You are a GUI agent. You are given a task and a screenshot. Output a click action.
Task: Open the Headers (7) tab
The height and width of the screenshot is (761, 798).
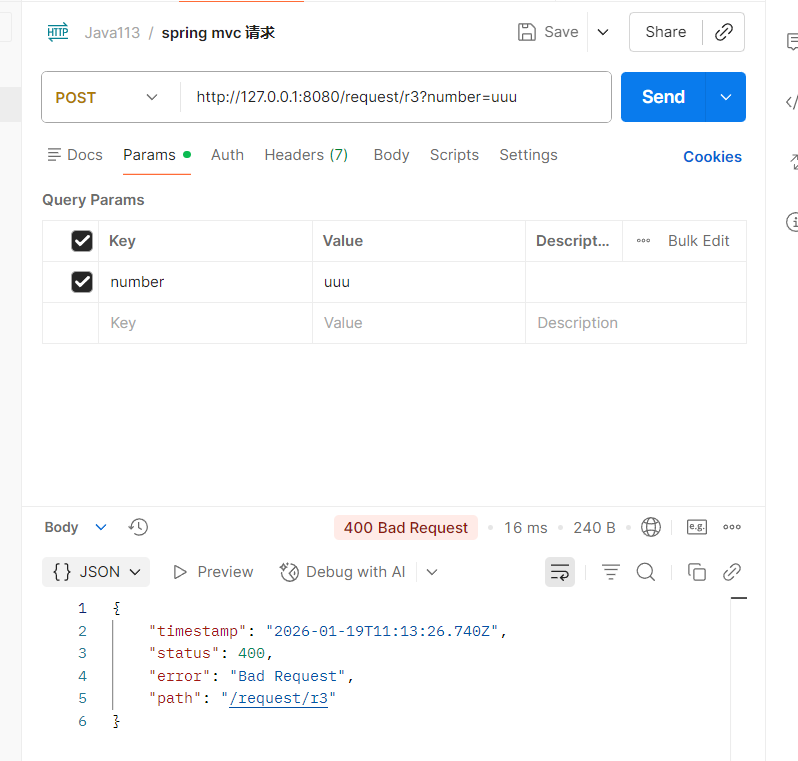306,155
